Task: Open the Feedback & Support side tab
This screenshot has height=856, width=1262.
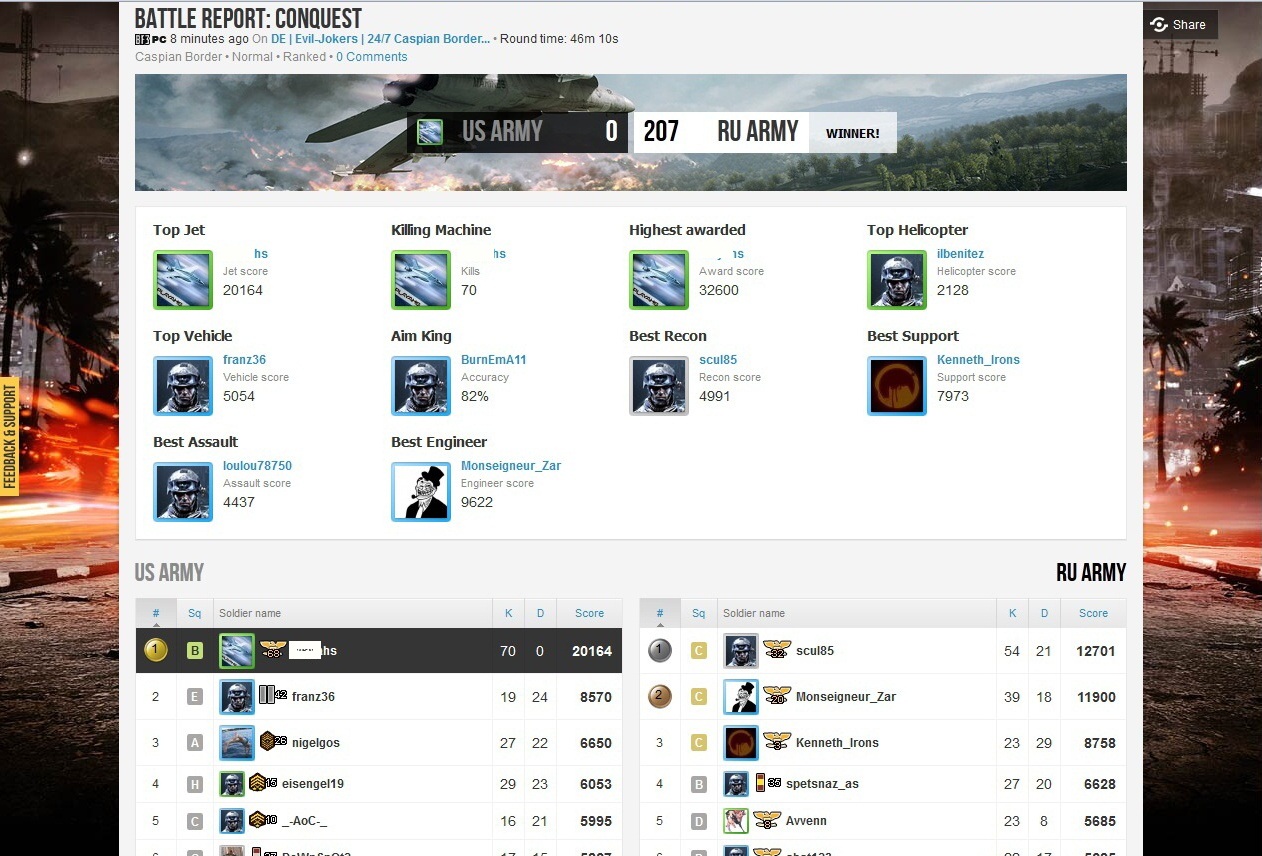Action: tap(10, 436)
